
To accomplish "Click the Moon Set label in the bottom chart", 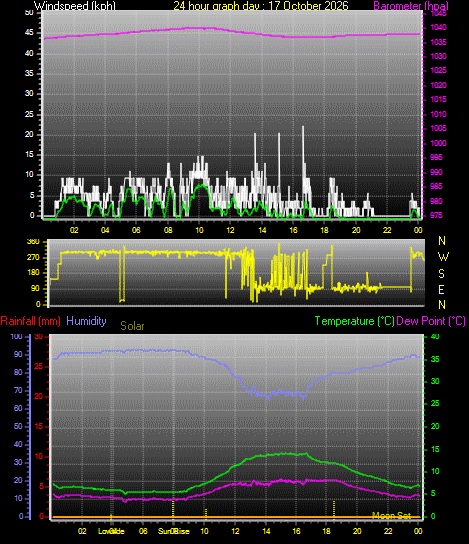I will [x=391, y=516].
